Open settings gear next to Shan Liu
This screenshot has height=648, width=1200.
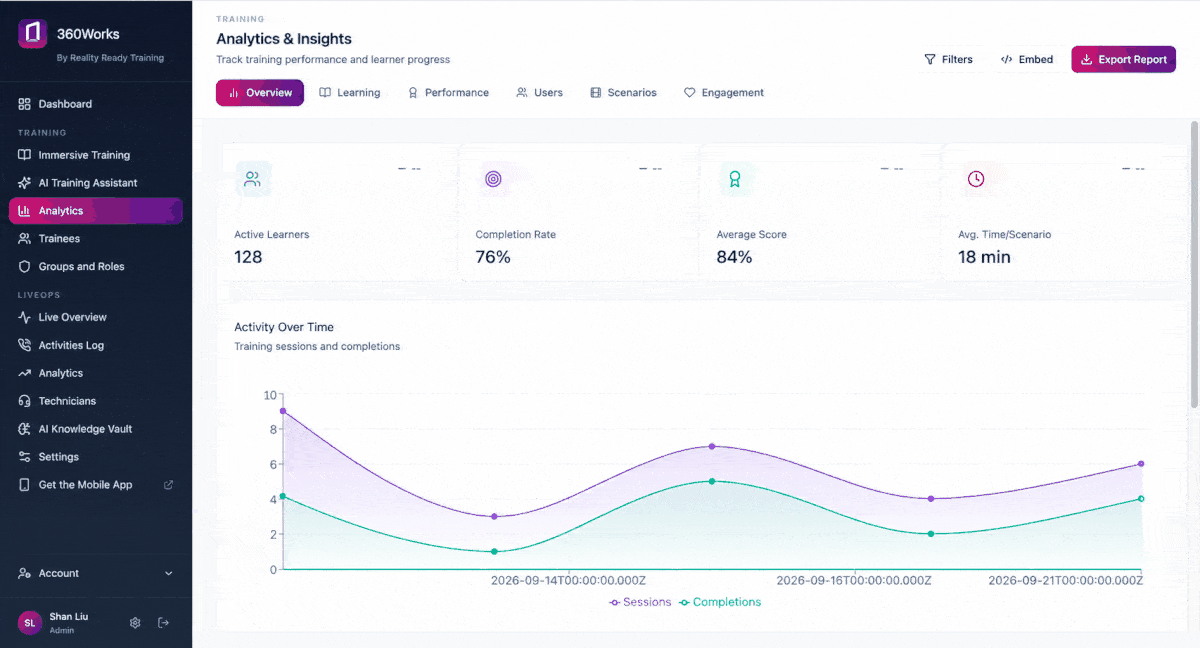135,623
